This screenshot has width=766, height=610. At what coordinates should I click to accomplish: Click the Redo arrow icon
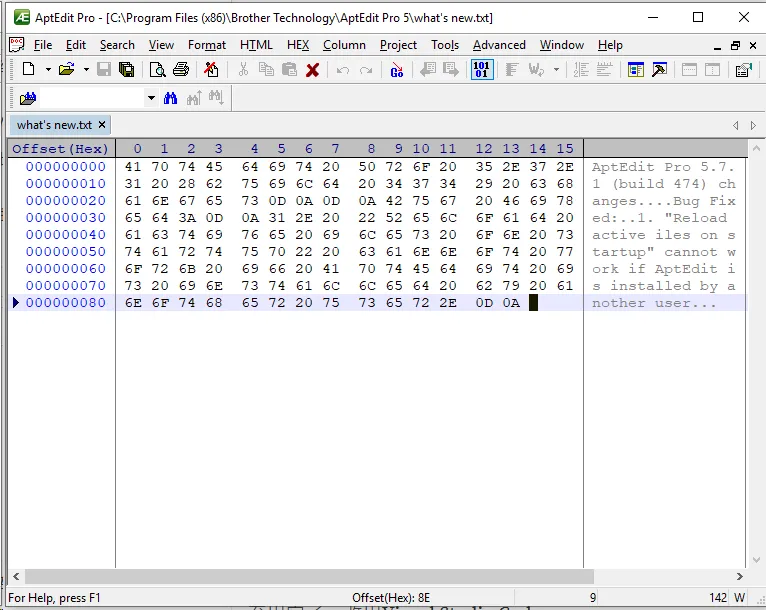[366, 69]
